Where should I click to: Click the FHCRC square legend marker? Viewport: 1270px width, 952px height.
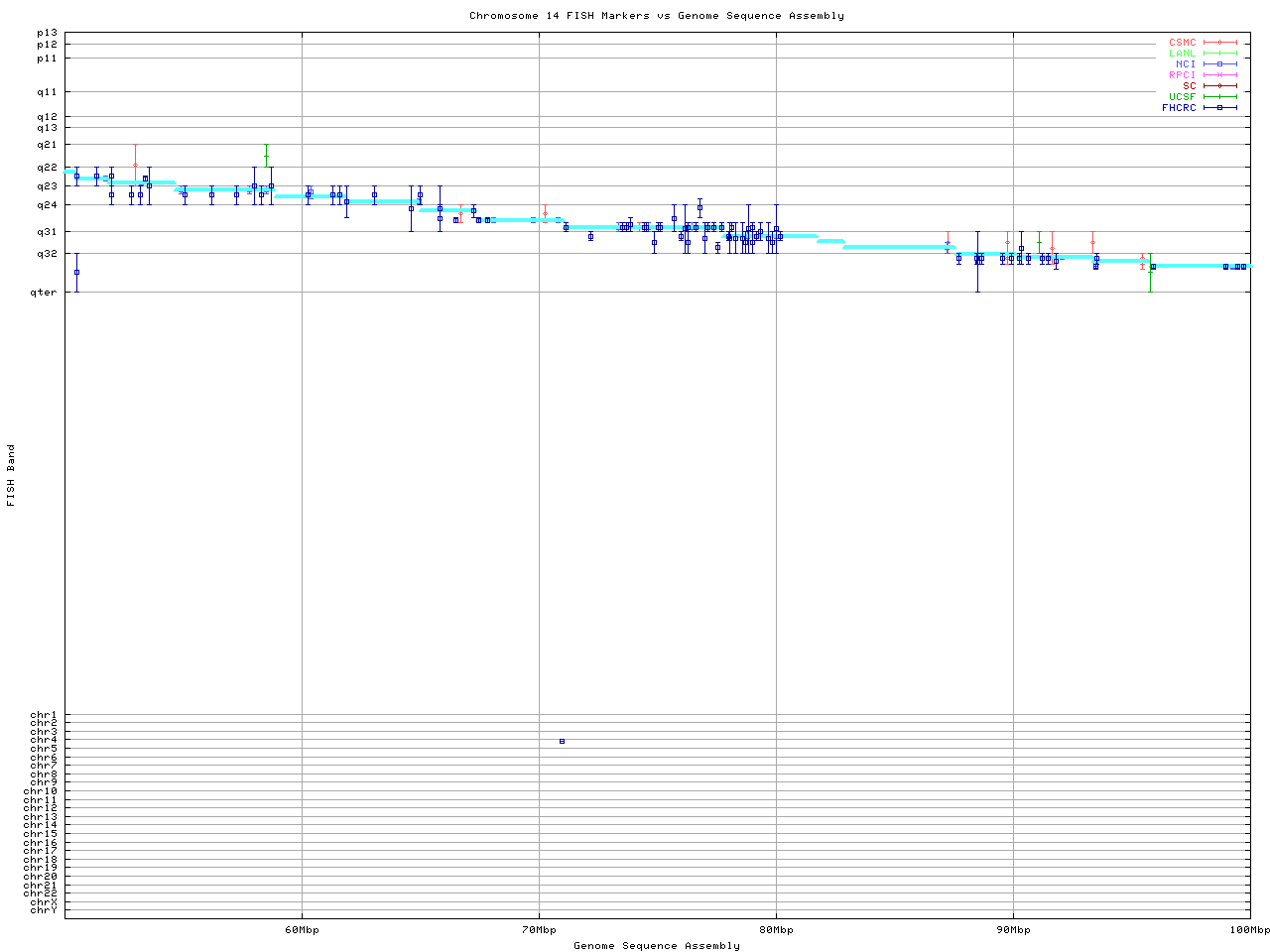pyautogui.click(x=1219, y=108)
